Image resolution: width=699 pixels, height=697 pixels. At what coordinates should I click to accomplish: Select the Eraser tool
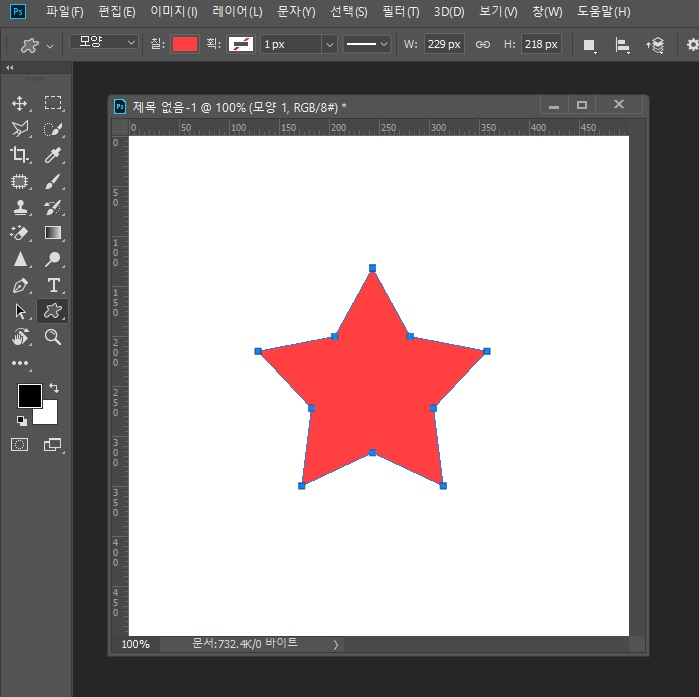click(x=20, y=233)
